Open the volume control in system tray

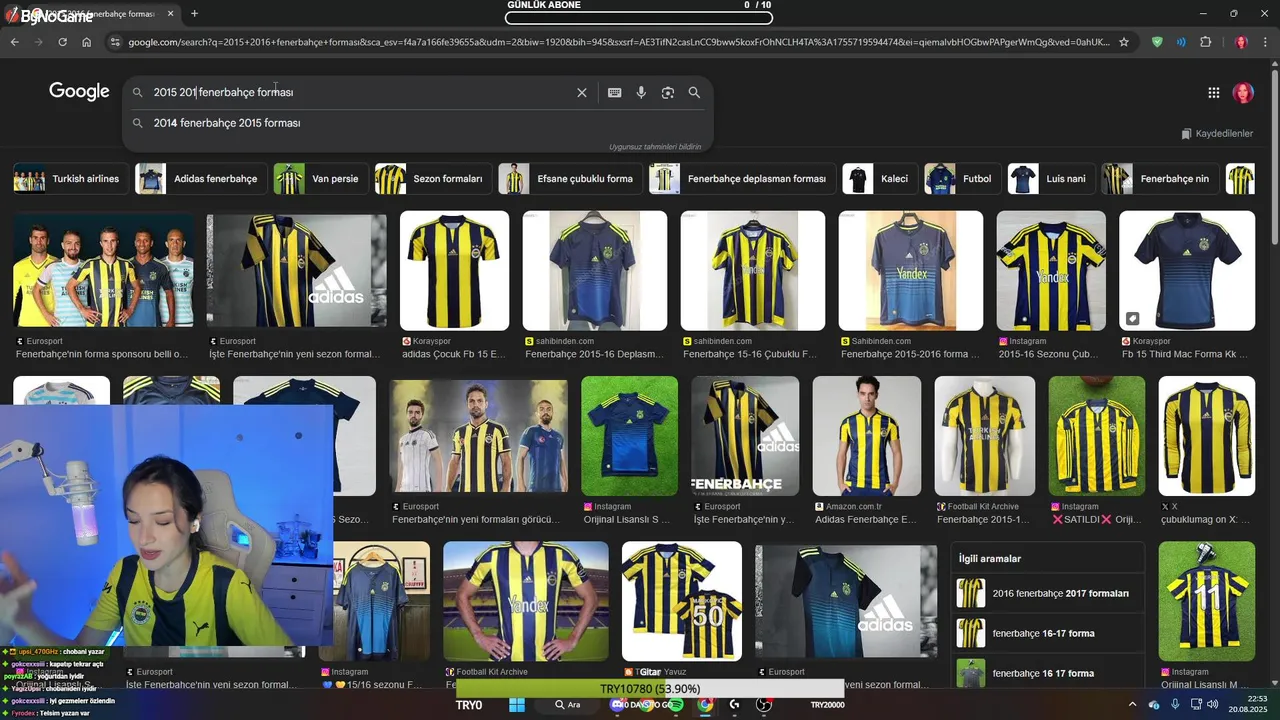(1213, 705)
